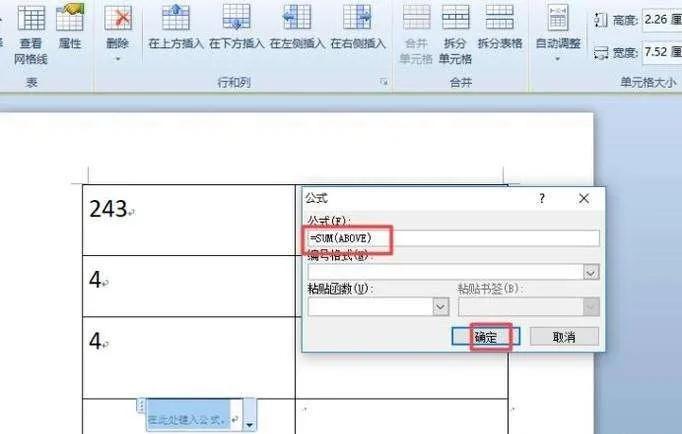Click the help ? button in formula dialog
The image size is (682, 434).
coord(542,199)
